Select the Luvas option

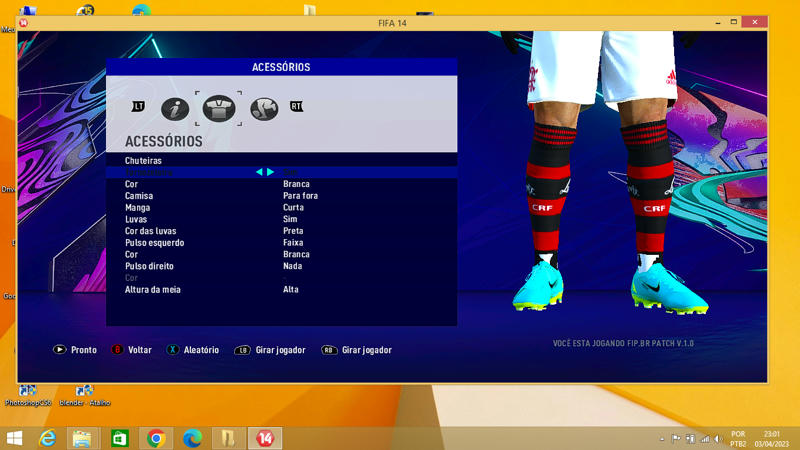[x=136, y=219]
